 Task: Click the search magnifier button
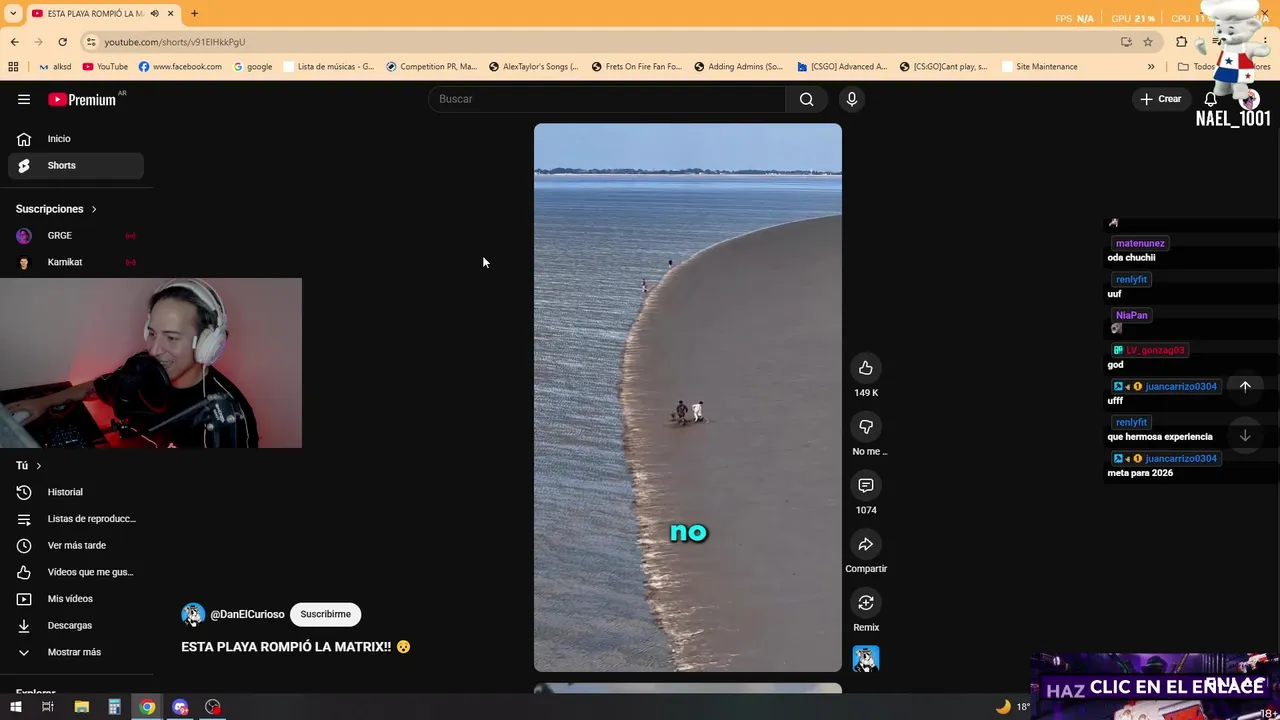coord(806,99)
